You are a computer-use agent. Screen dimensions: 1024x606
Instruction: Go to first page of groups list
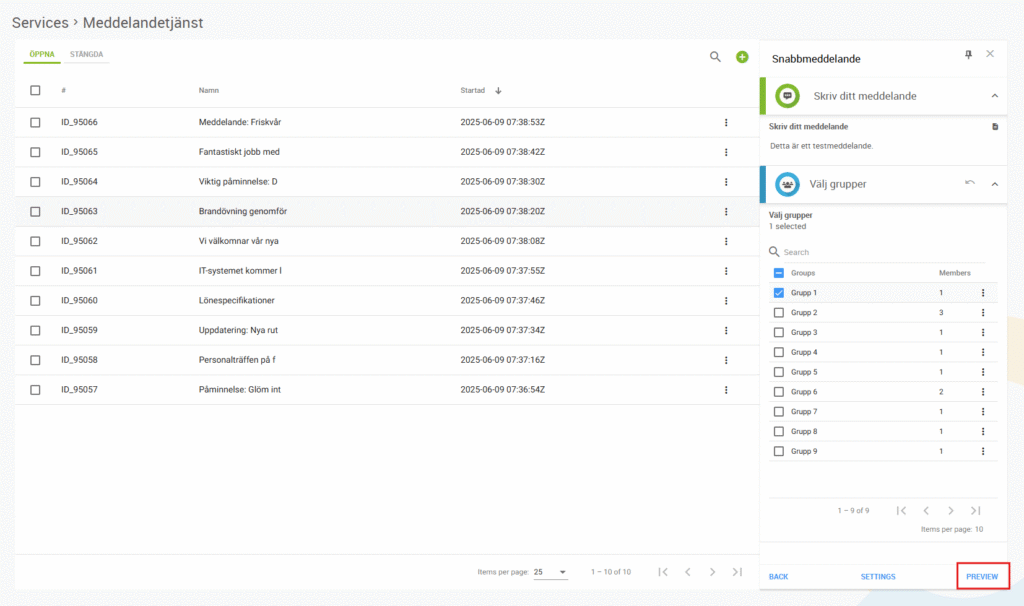click(901, 511)
